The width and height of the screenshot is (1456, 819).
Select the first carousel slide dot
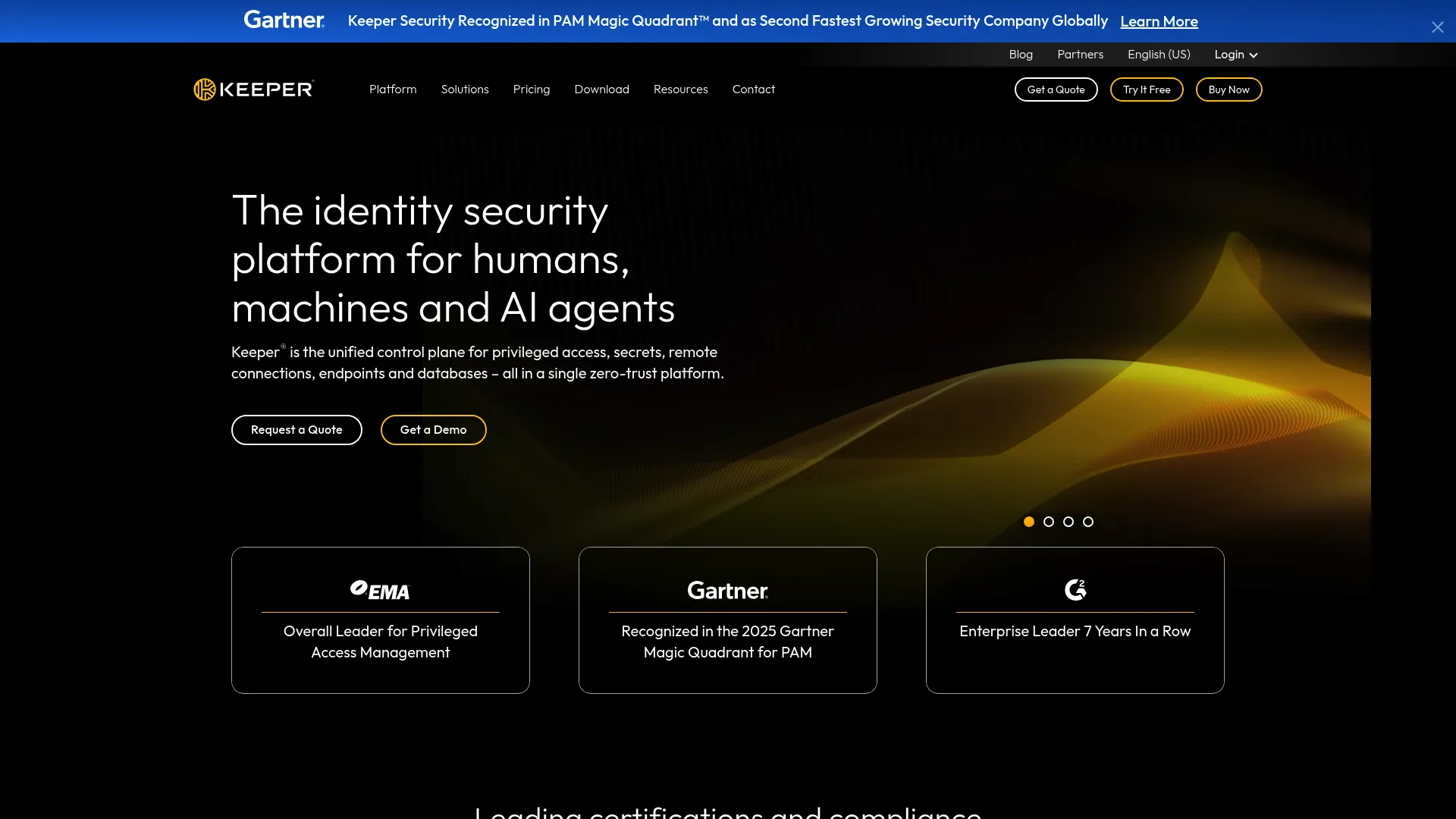pyautogui.click(x=1029, y=522)
